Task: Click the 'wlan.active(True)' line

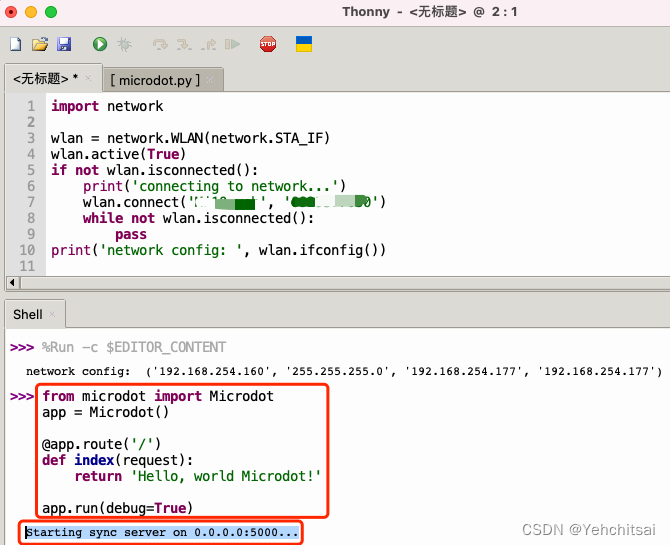Action: tap(118, 154)
